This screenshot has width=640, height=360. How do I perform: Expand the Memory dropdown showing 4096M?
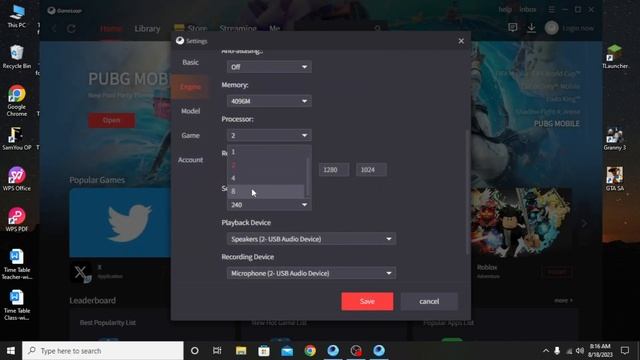(269, 101)
